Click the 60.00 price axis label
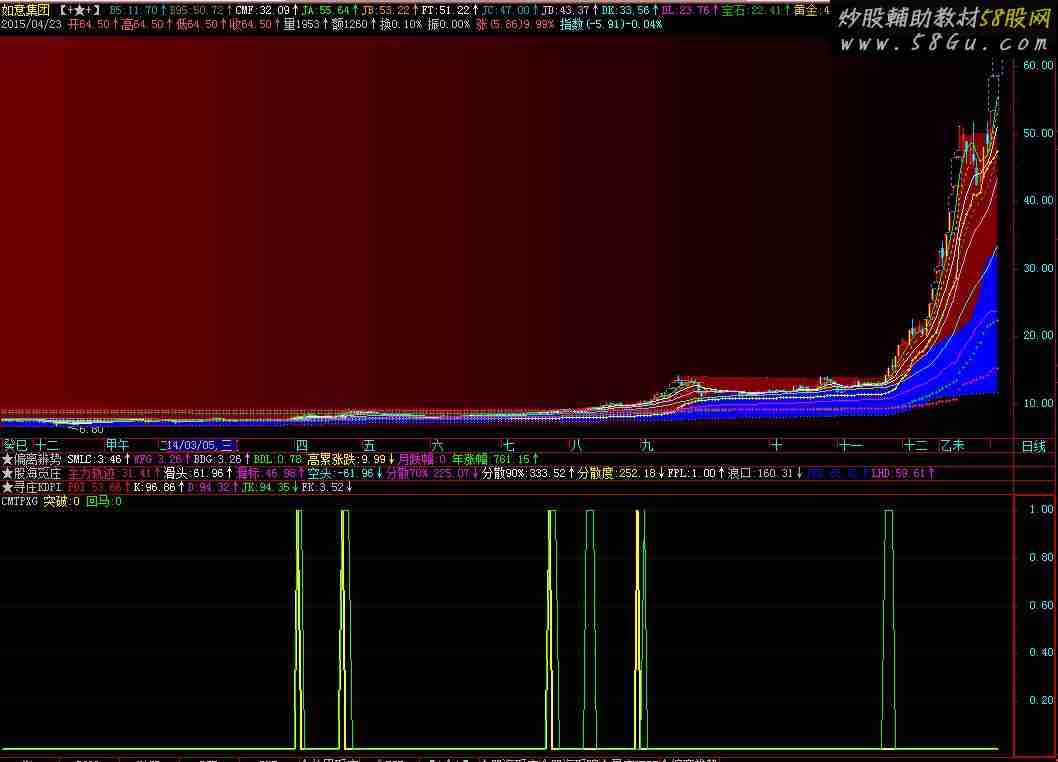 pyautogui.click(x=1038, y=65)
